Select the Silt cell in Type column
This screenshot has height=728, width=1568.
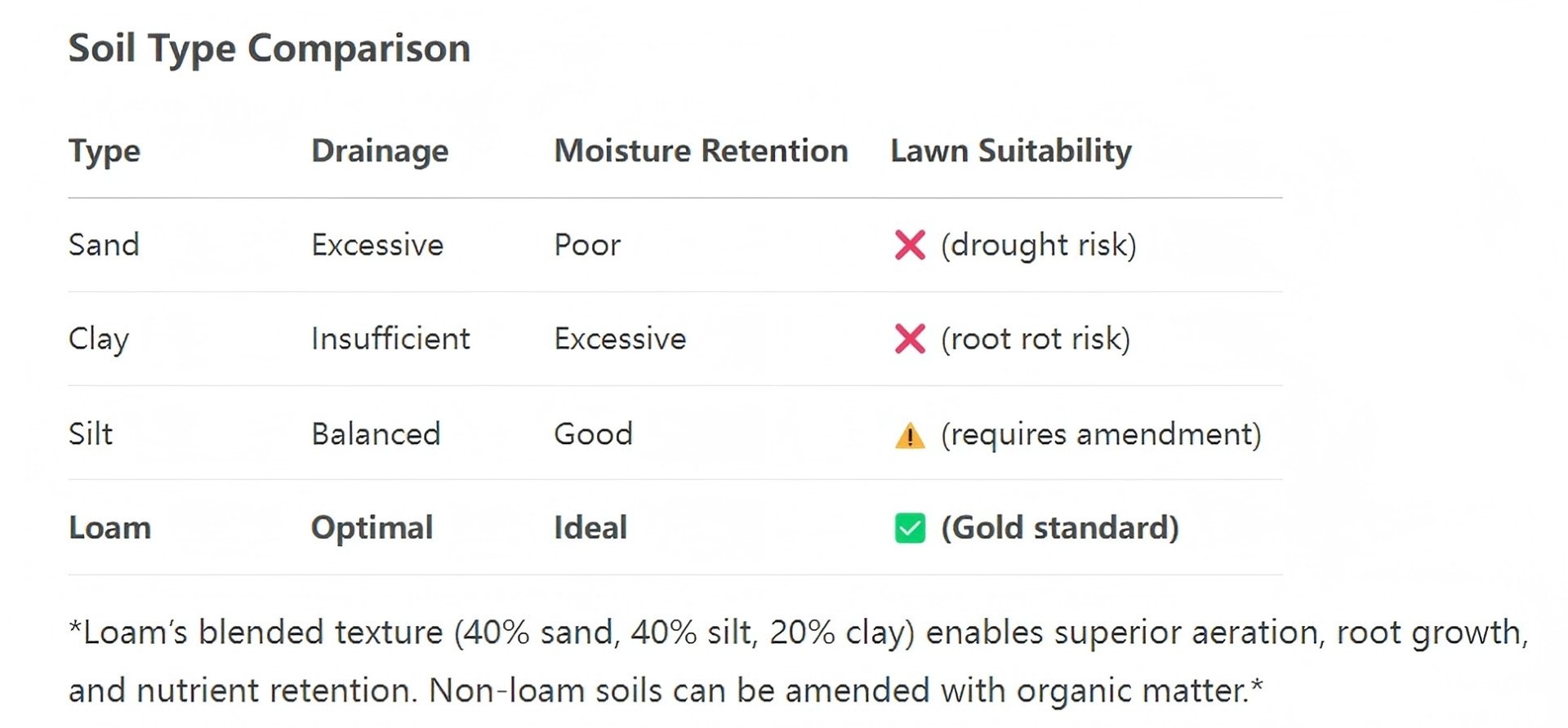[91, 433]
